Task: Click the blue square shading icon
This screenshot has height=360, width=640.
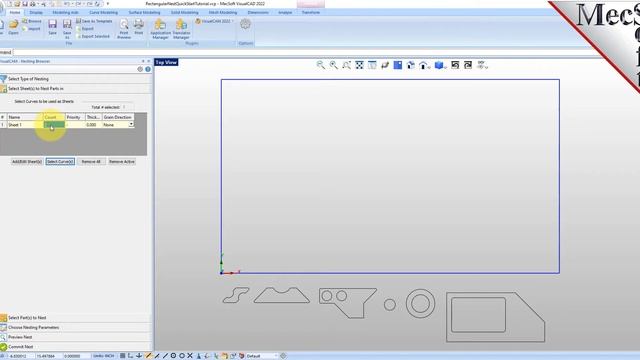Action: 398,65
